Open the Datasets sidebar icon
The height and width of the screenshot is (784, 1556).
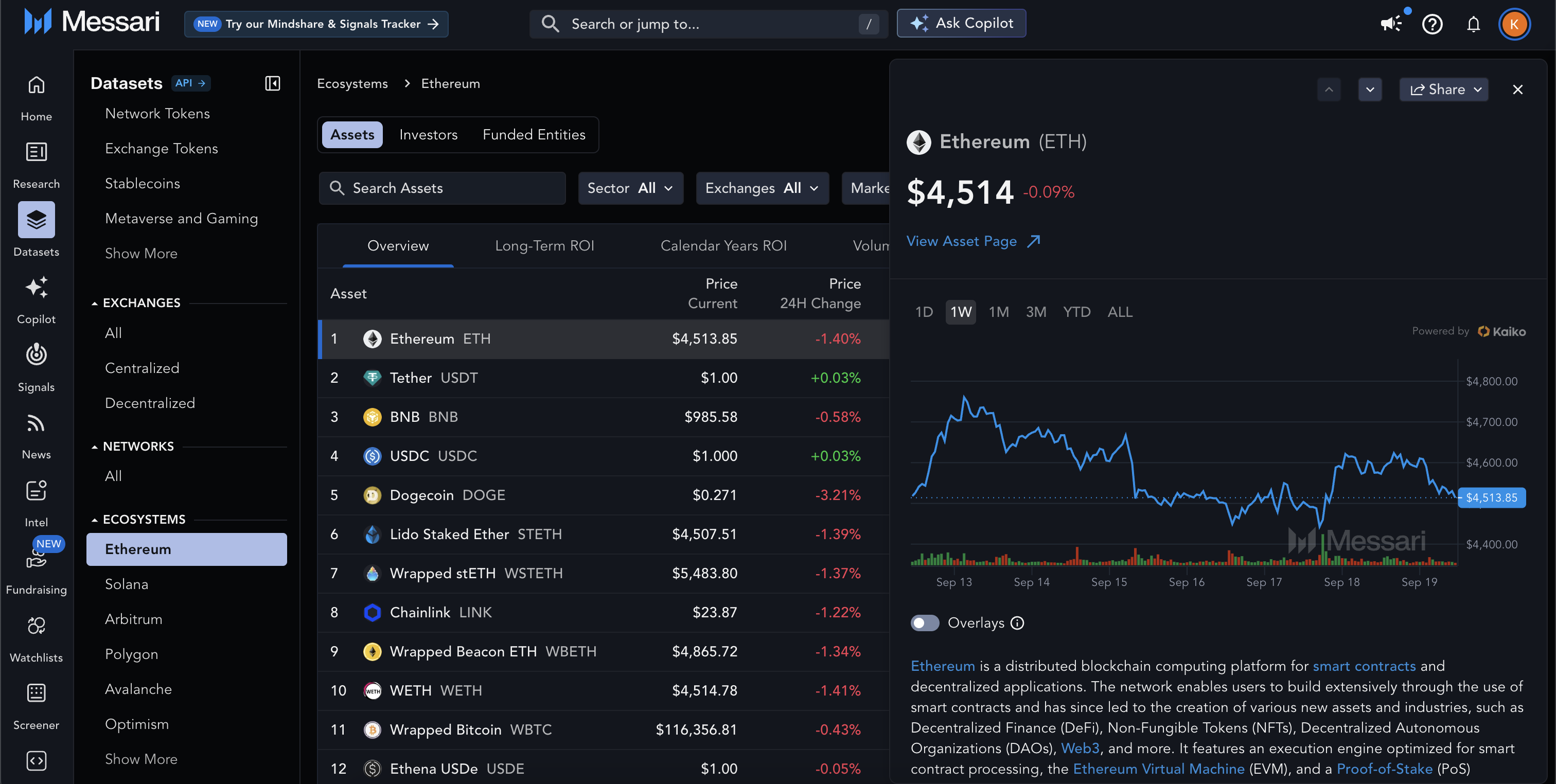coord(36,220)
